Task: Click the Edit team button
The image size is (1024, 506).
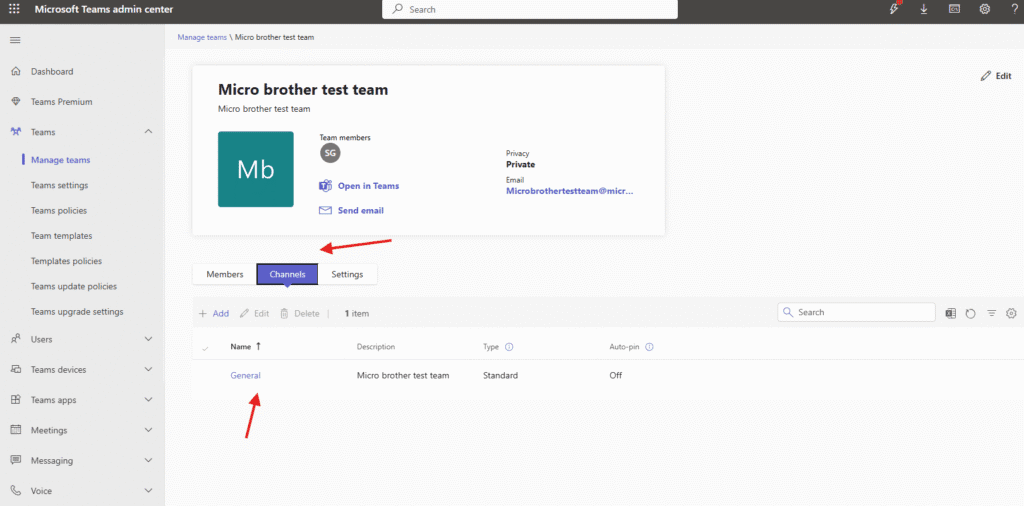Action: tap(996, 76)
